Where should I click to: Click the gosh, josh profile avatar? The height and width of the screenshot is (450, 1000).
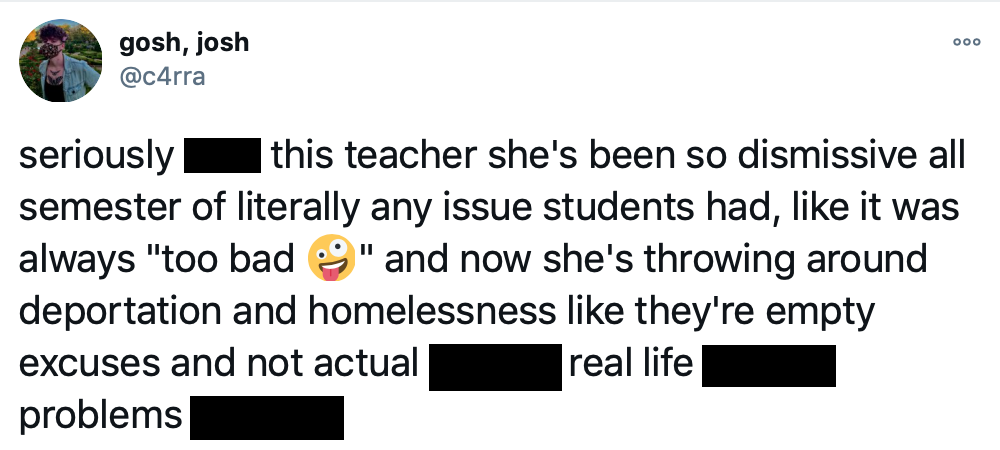tap(62, 61)
